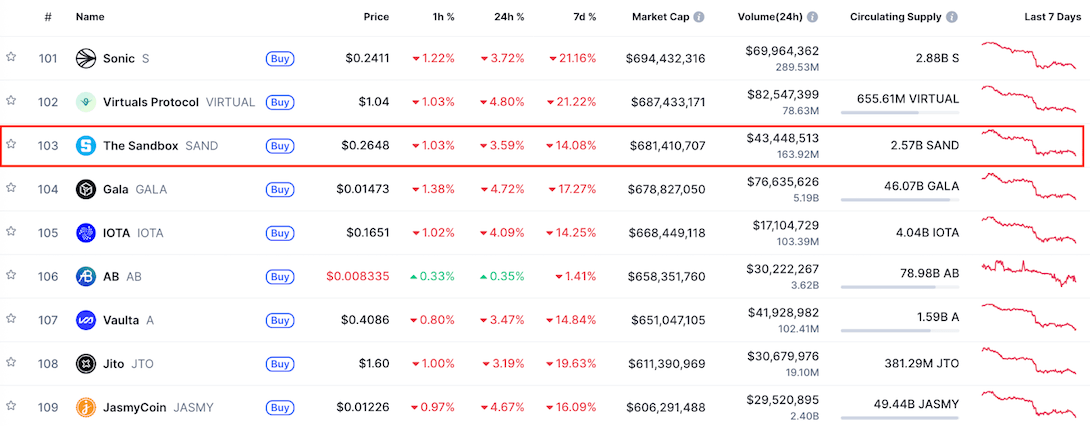Image resolution: width=1090 pixels, height=426 pixels.
Task: Toggle watchlist star for The Sandbox
Action: tap(11, 145)
